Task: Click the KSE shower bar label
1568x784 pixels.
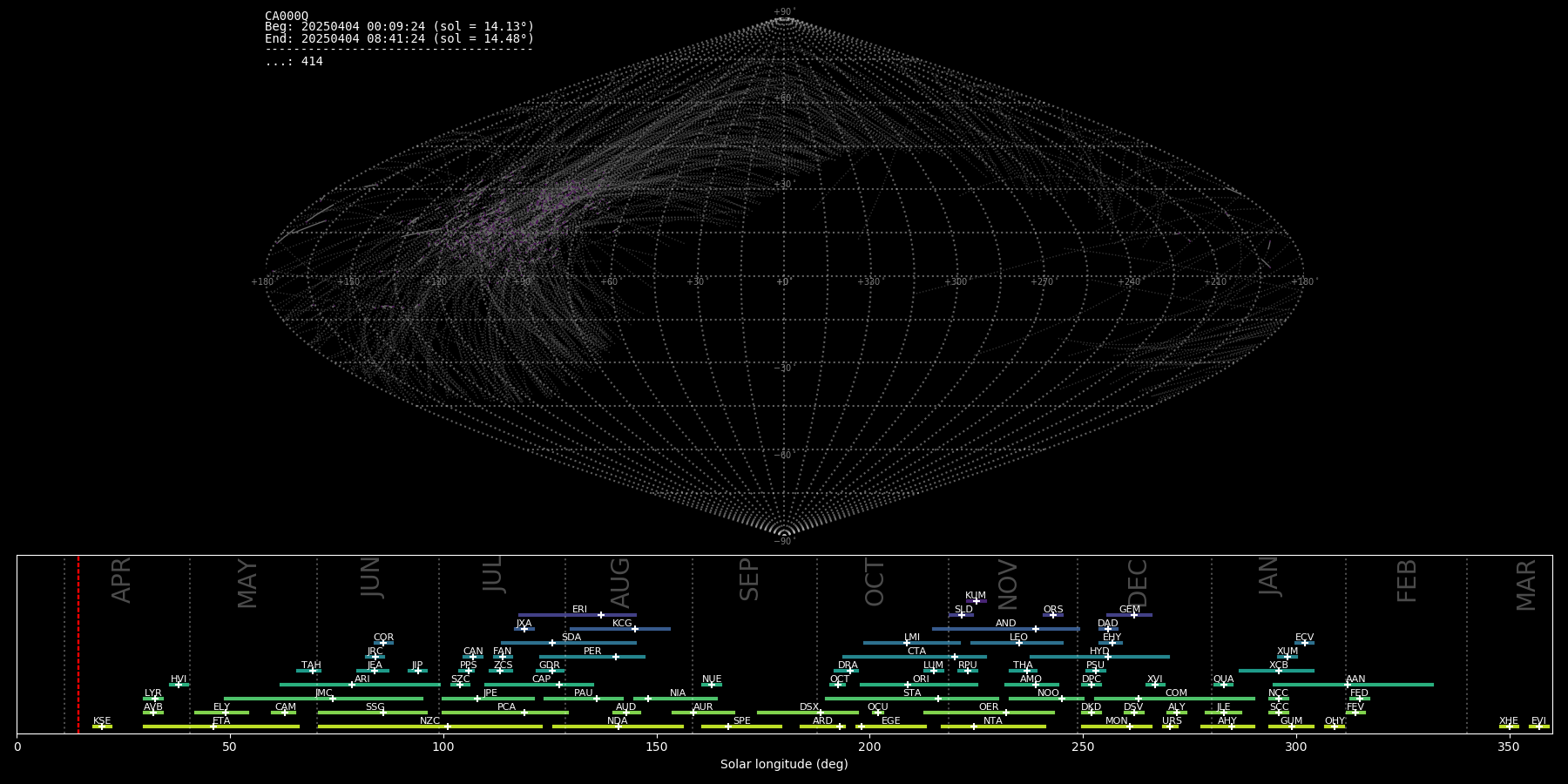Action: coord(102,721)
